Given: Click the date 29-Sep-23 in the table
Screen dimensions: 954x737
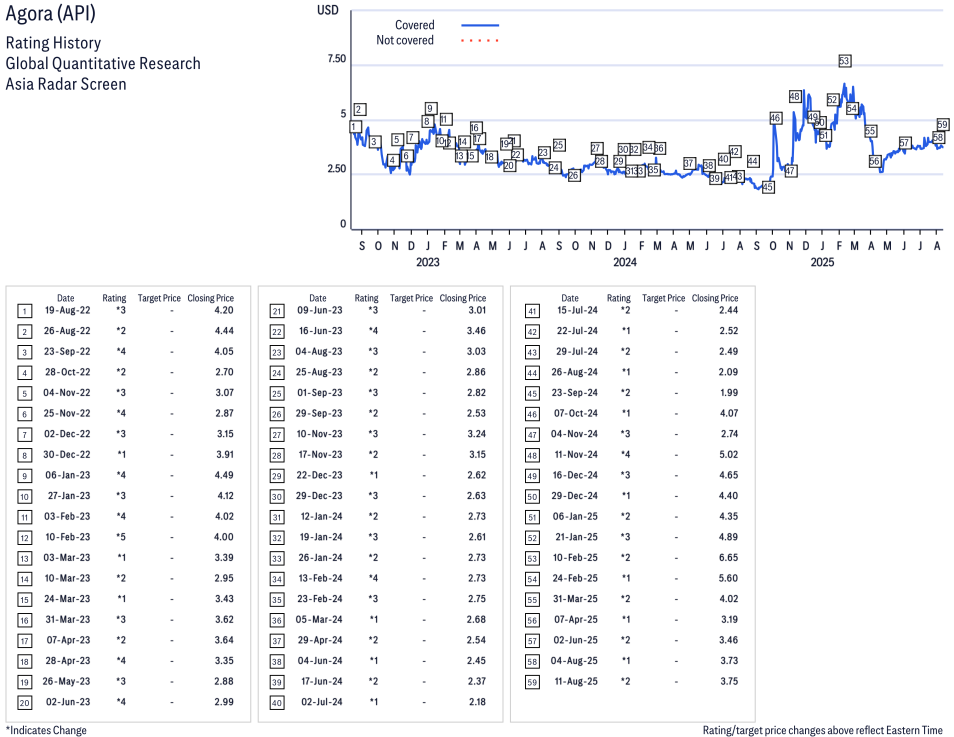Looking at the screenshot, I should pos(319,414).
